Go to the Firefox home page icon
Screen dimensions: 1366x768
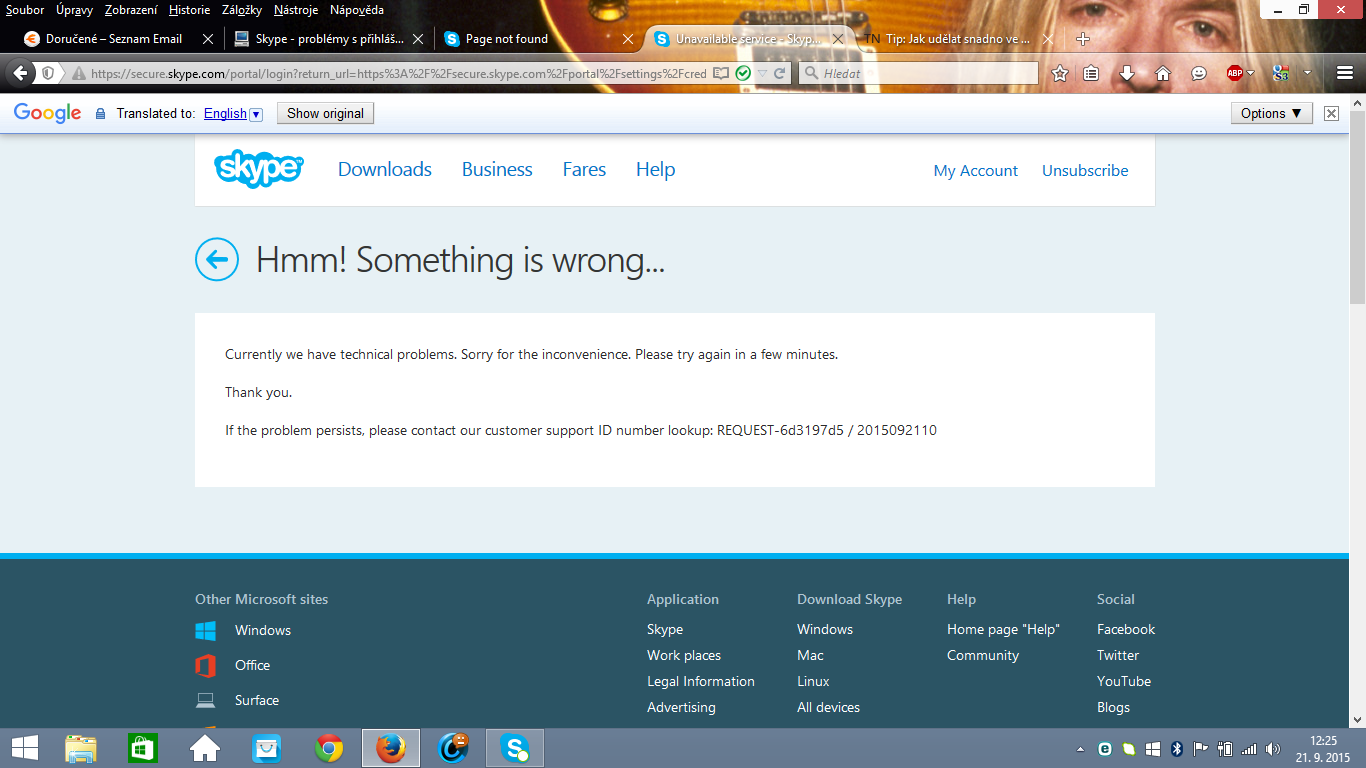click(x=1162, y=73)
